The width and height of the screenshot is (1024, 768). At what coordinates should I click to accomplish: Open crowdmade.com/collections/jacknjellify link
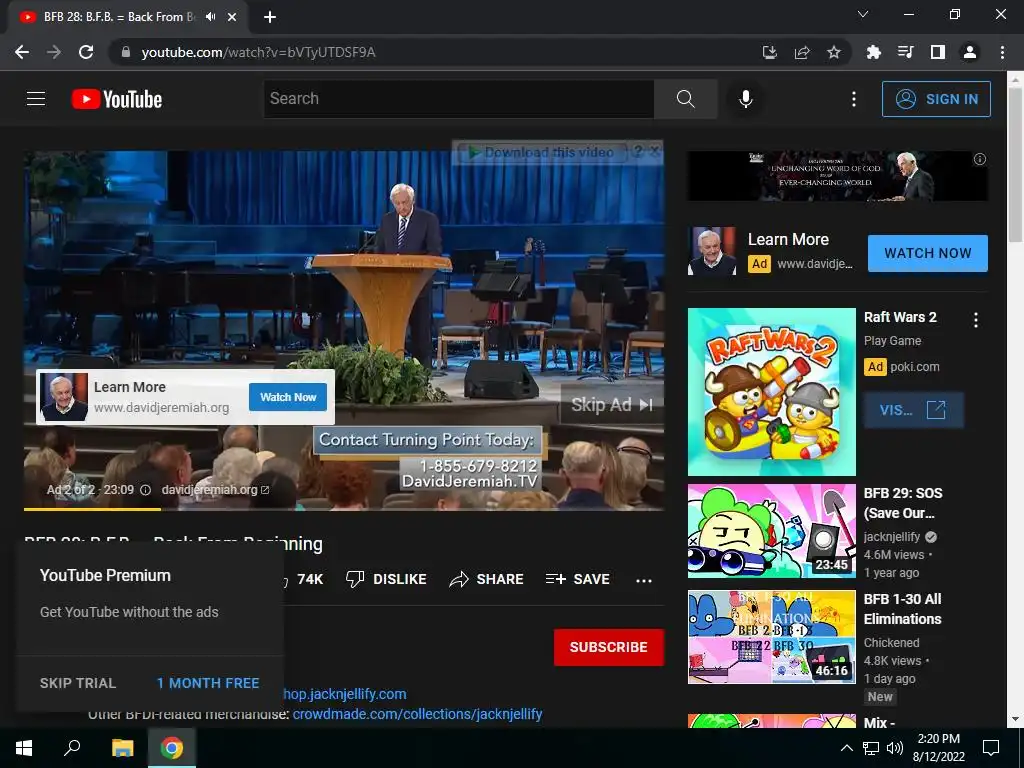[417, 714]
